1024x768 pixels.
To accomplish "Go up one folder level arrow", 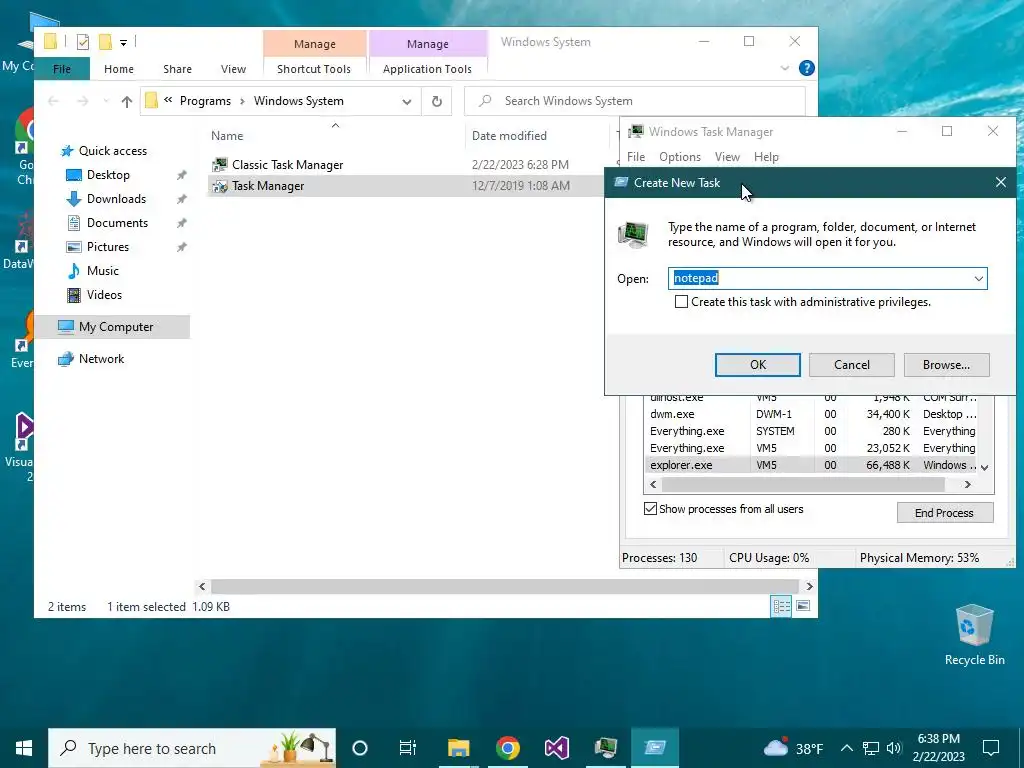I will coord(127,101).
